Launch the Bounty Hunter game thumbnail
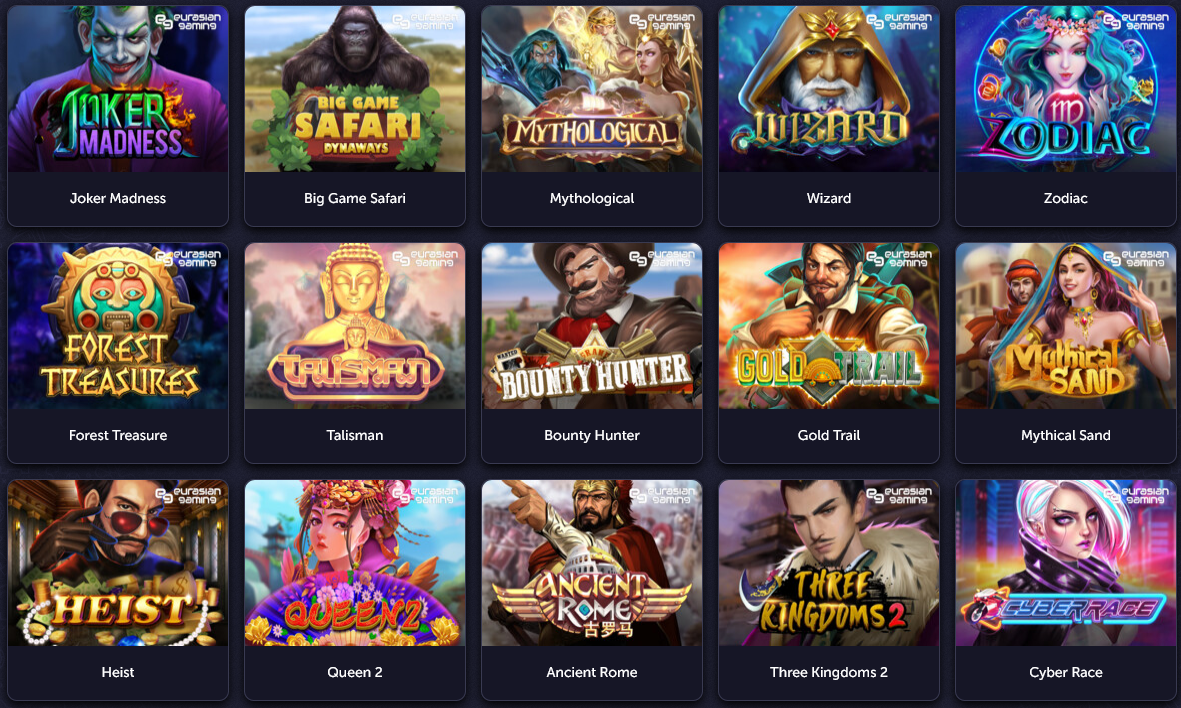This screenshot has width=1181, height=708. 592,326
